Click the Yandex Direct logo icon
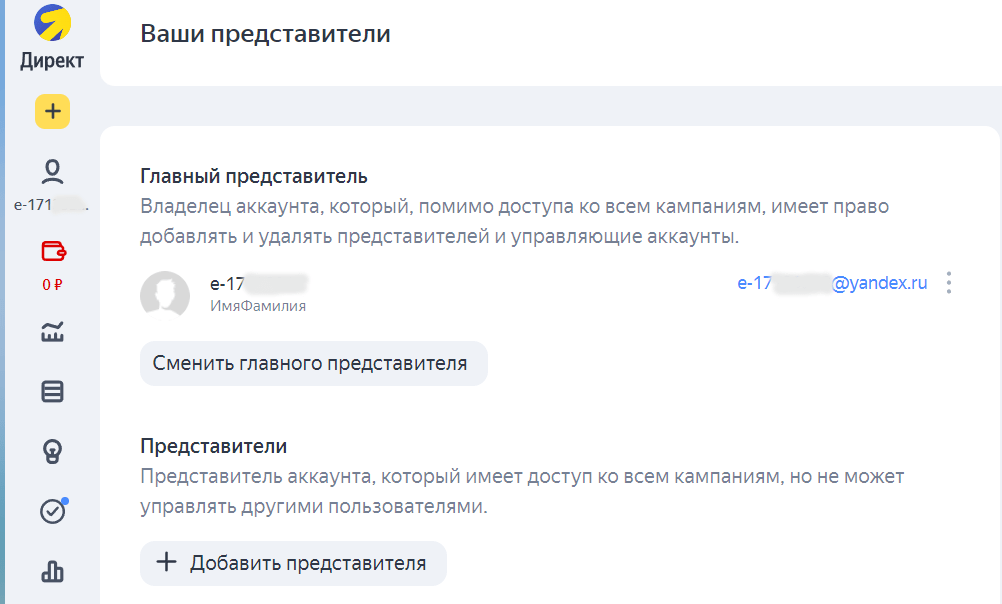The image size is (1002, 604). 52,24
